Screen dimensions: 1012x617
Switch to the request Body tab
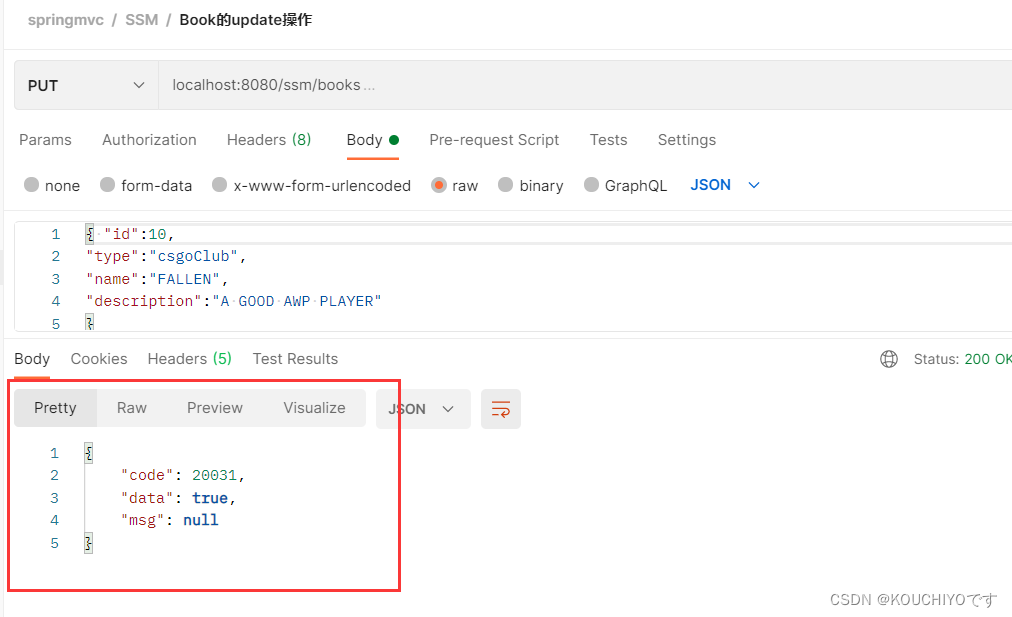372,140
